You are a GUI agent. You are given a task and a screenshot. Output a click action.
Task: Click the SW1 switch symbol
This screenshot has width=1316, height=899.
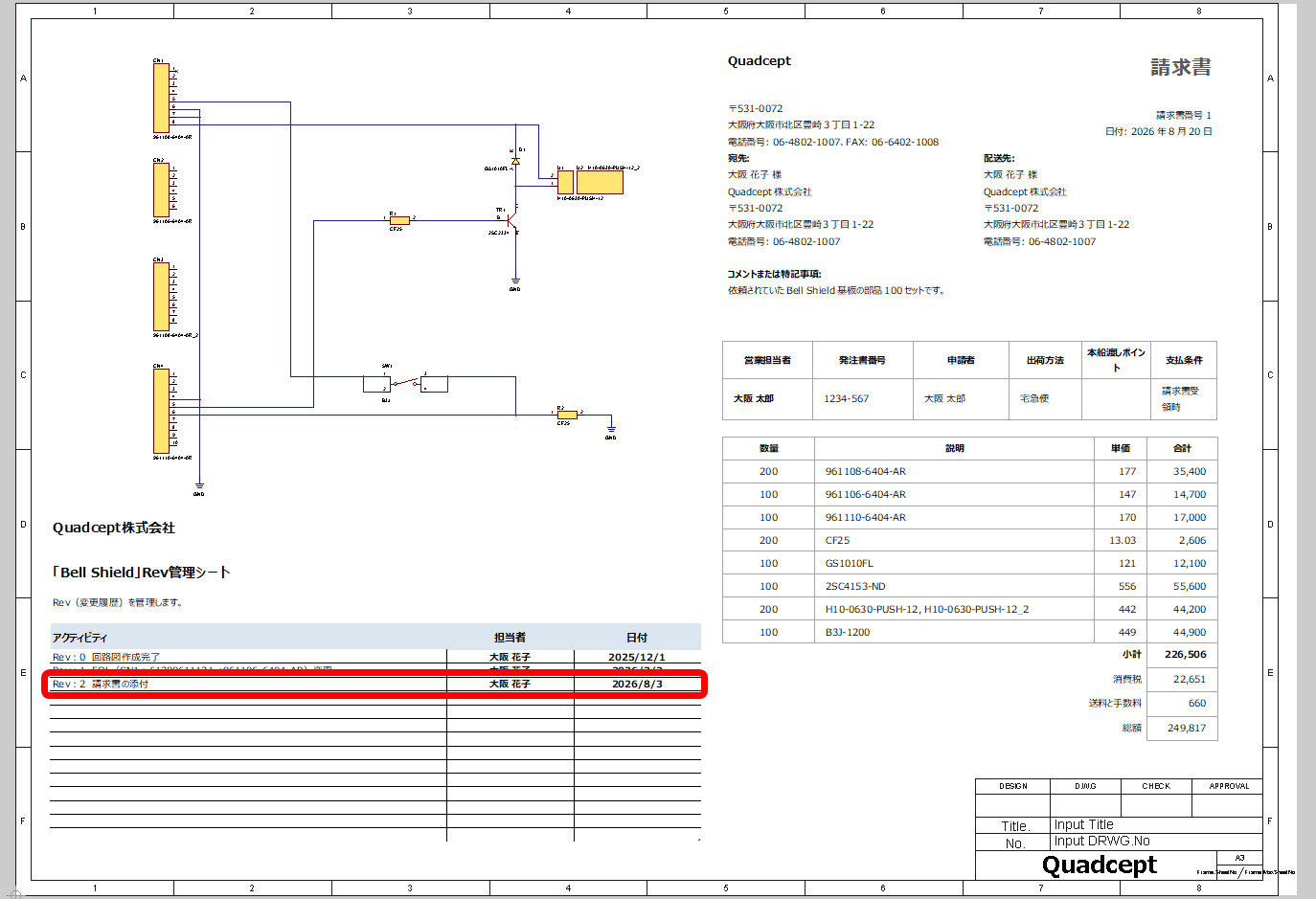pyautogui.click(x=405, y=384)
